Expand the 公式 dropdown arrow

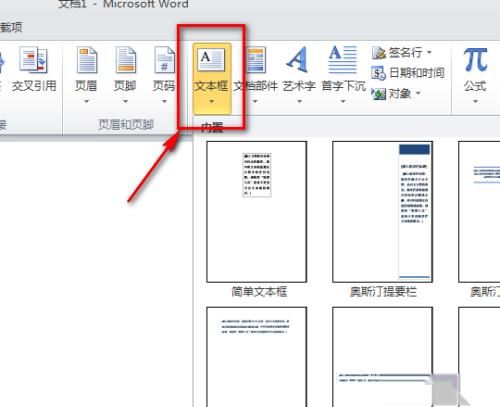click(x=475, y=101)
